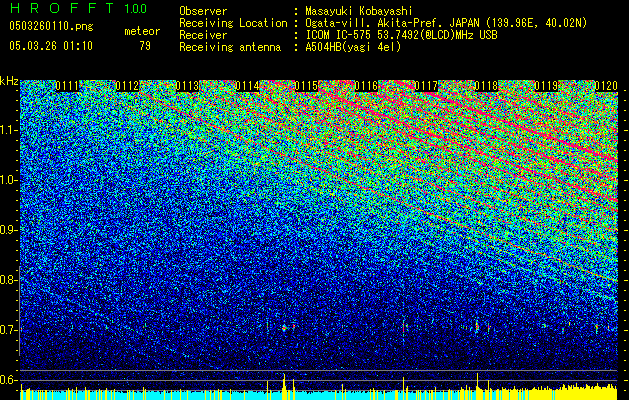Click the 0.6 frequency axis label
Screen dimensions: 629x400
click(x=8, y=380)
